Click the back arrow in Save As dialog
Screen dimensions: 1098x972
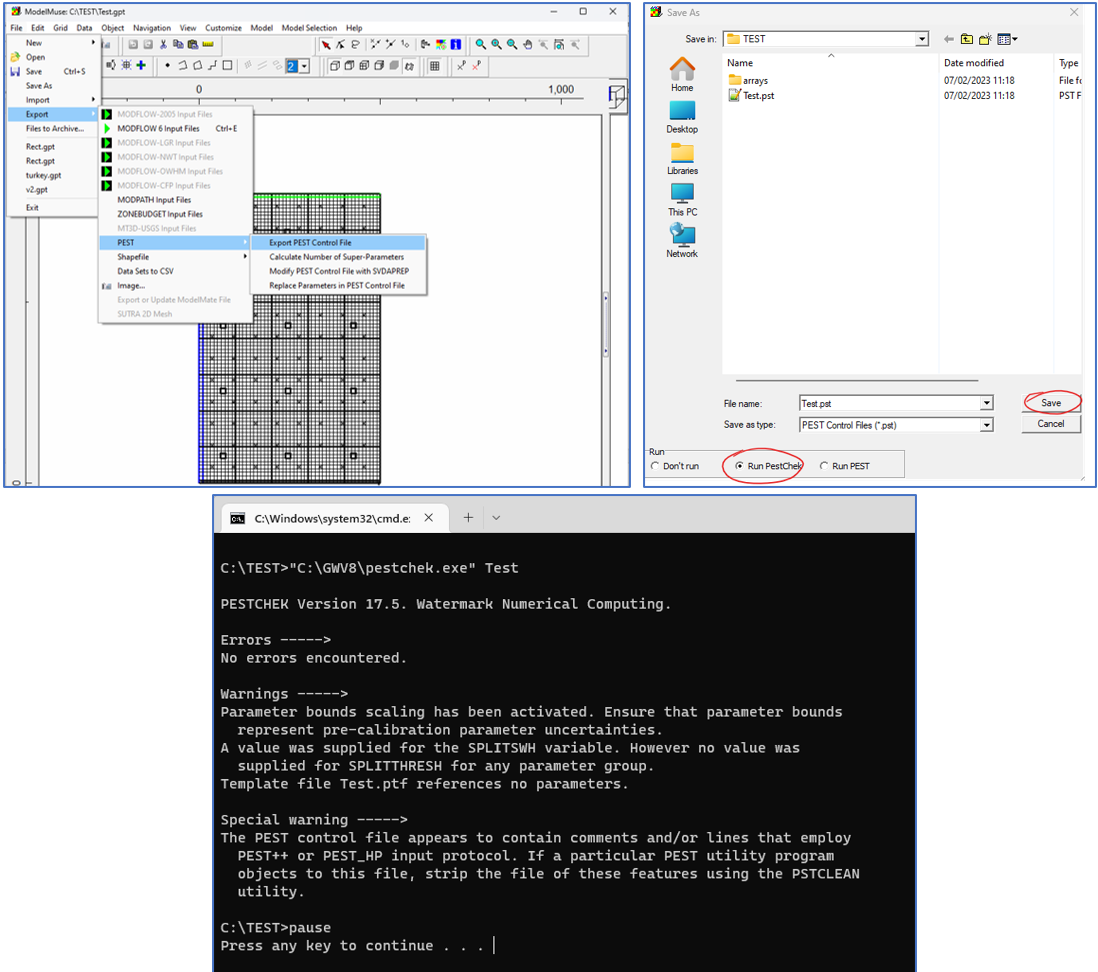coord(949,39)
